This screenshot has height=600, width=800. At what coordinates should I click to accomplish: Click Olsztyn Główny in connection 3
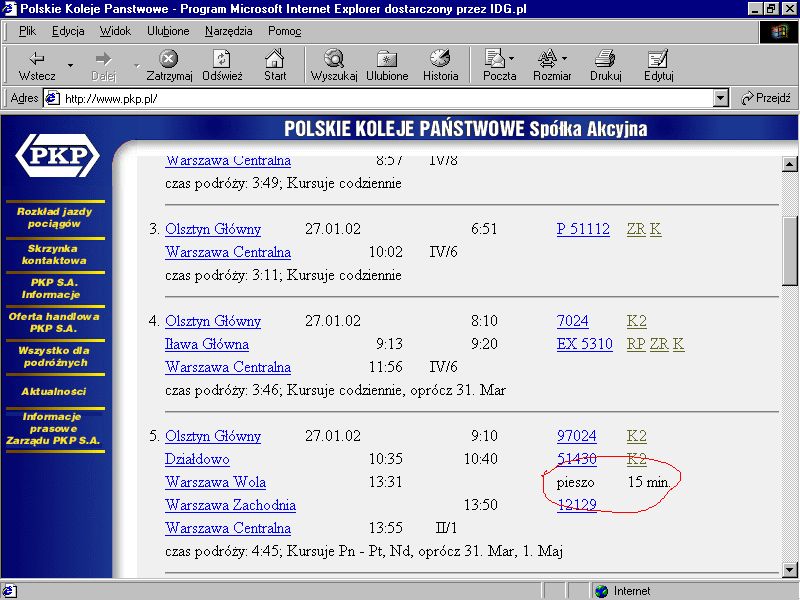pos(213,230)
